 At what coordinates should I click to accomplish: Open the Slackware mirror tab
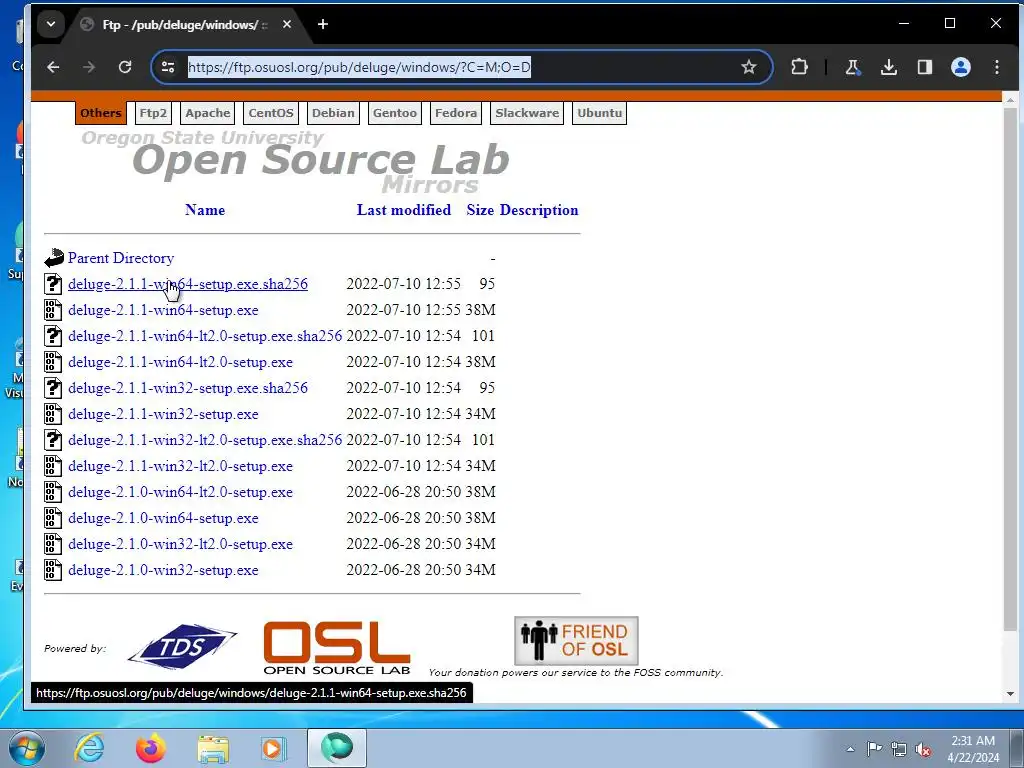527,113
